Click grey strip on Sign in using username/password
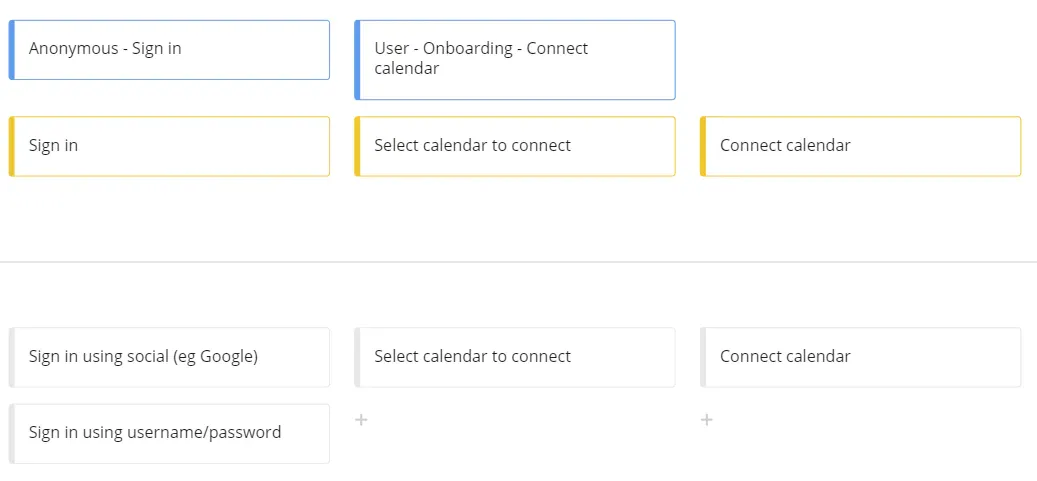 [11, 433]
